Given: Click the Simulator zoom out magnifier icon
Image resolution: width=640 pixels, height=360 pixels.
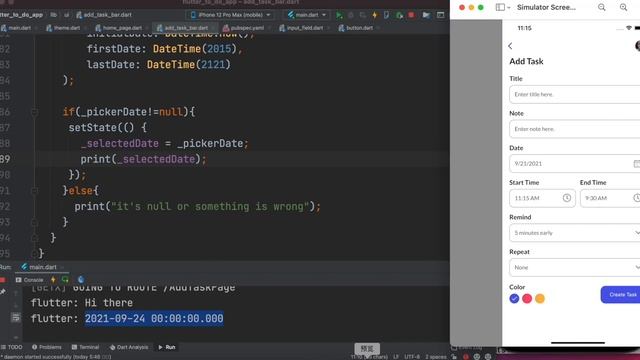Looking at the screenshot, I should click(x=602, y=7).
